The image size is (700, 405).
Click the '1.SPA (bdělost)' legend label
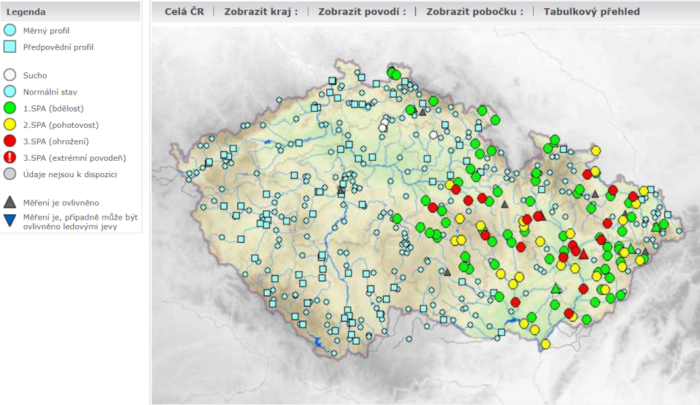pyautogui.click(x=53, y=109)
